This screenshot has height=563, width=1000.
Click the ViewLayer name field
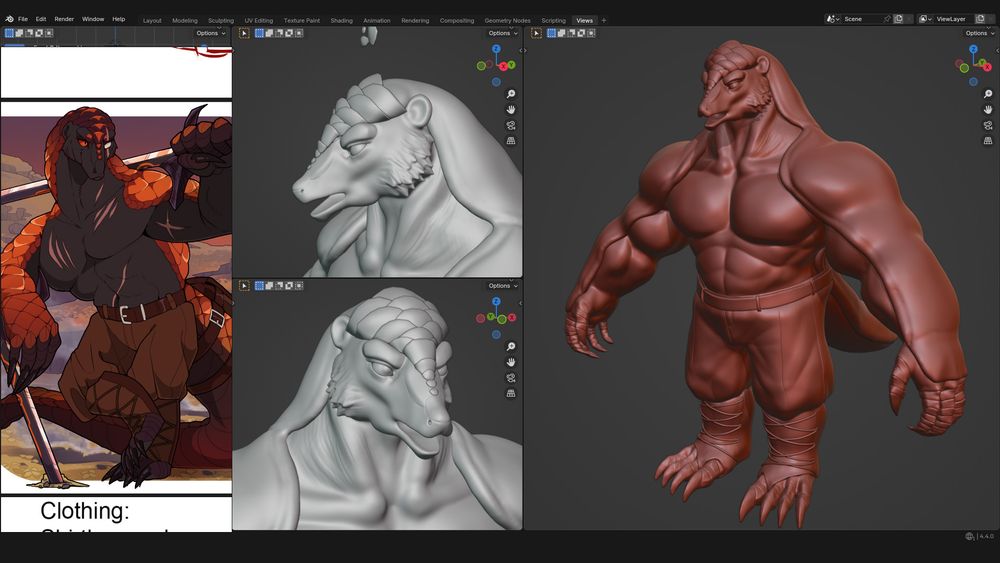coord(953,19)
